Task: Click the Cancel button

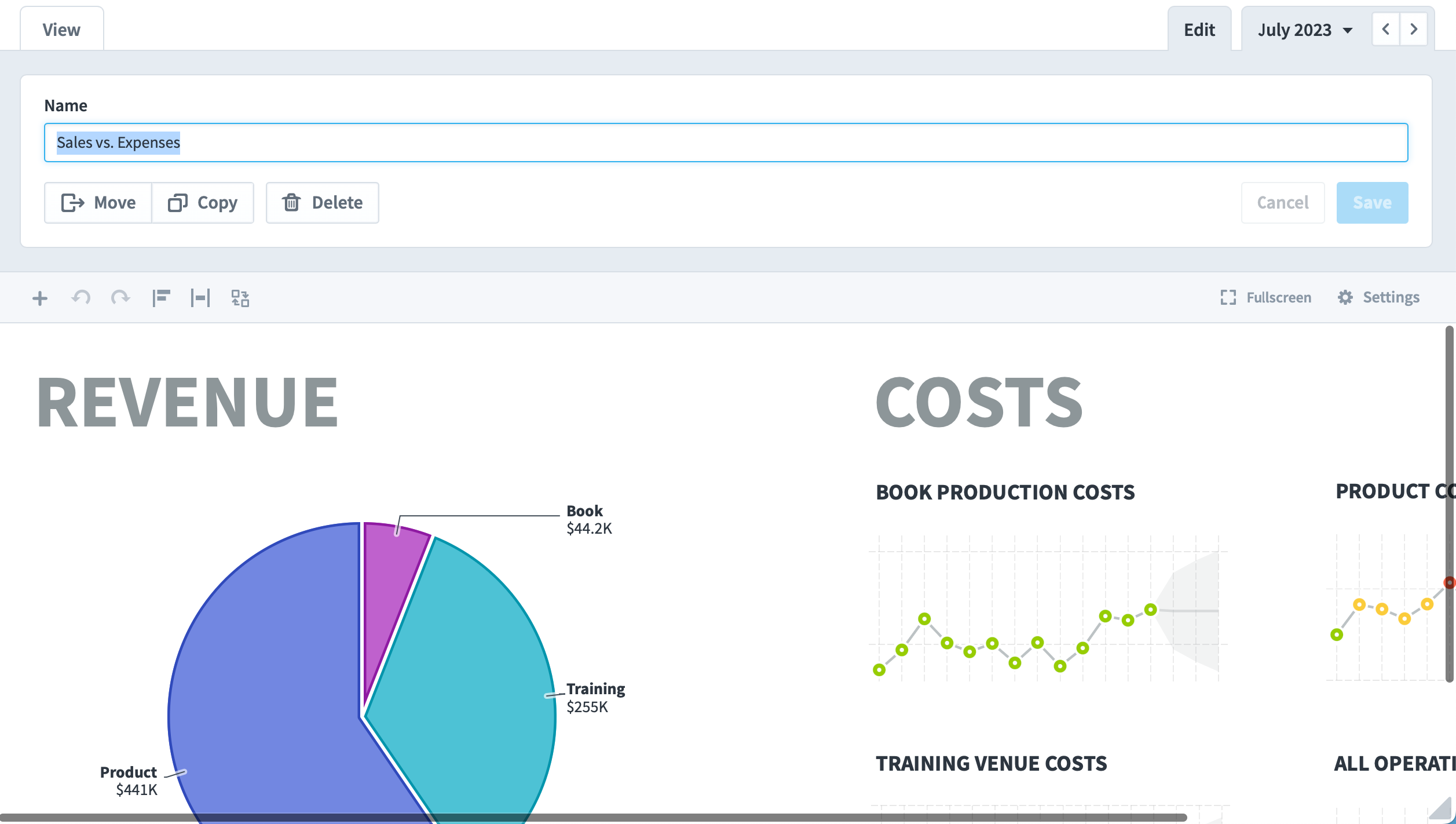Action: click(1283, 203)
